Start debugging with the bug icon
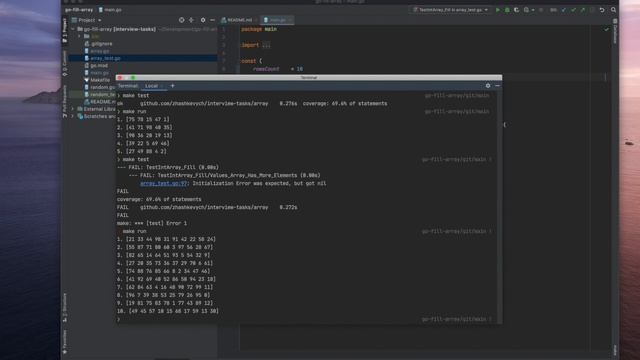Image resolution: width=640 pixels, height=360 pixels. click(507, 10)
